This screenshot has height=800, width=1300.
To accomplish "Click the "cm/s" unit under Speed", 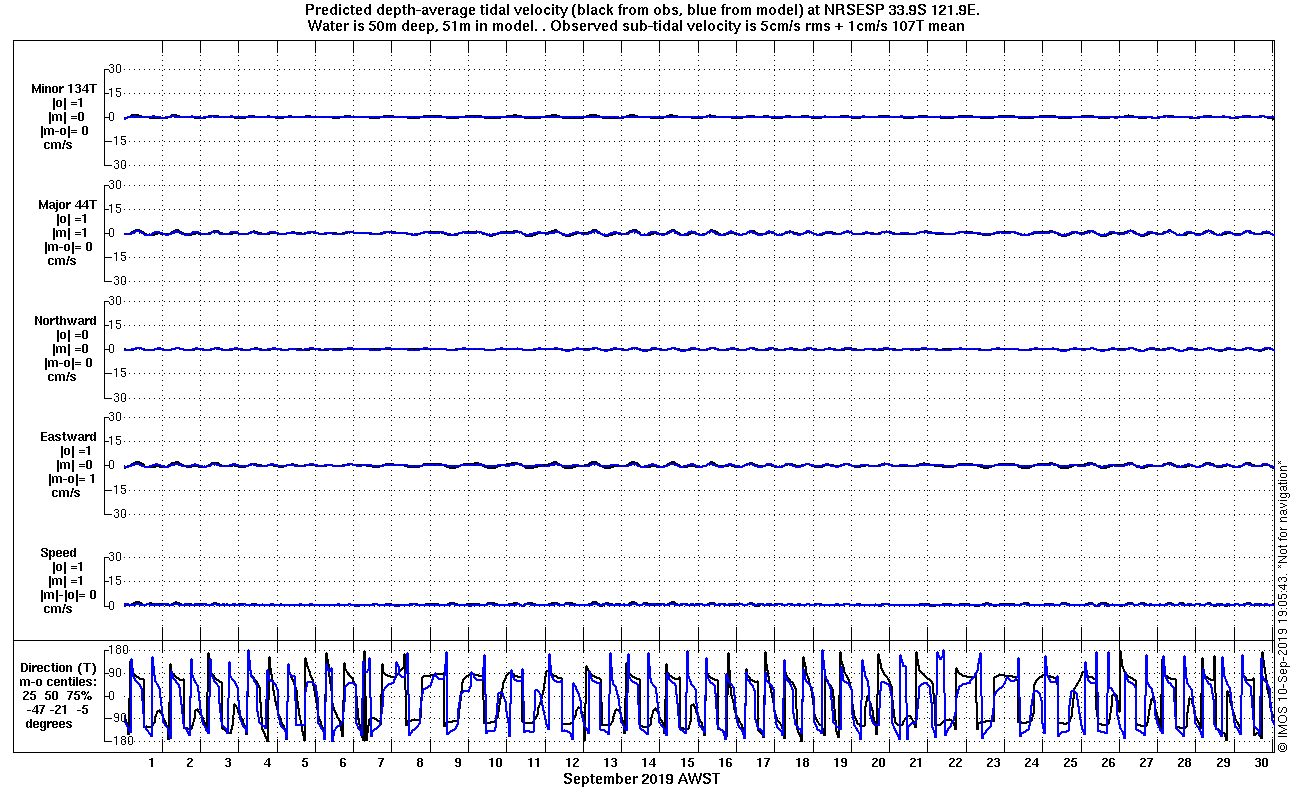I will pos(57,608).
